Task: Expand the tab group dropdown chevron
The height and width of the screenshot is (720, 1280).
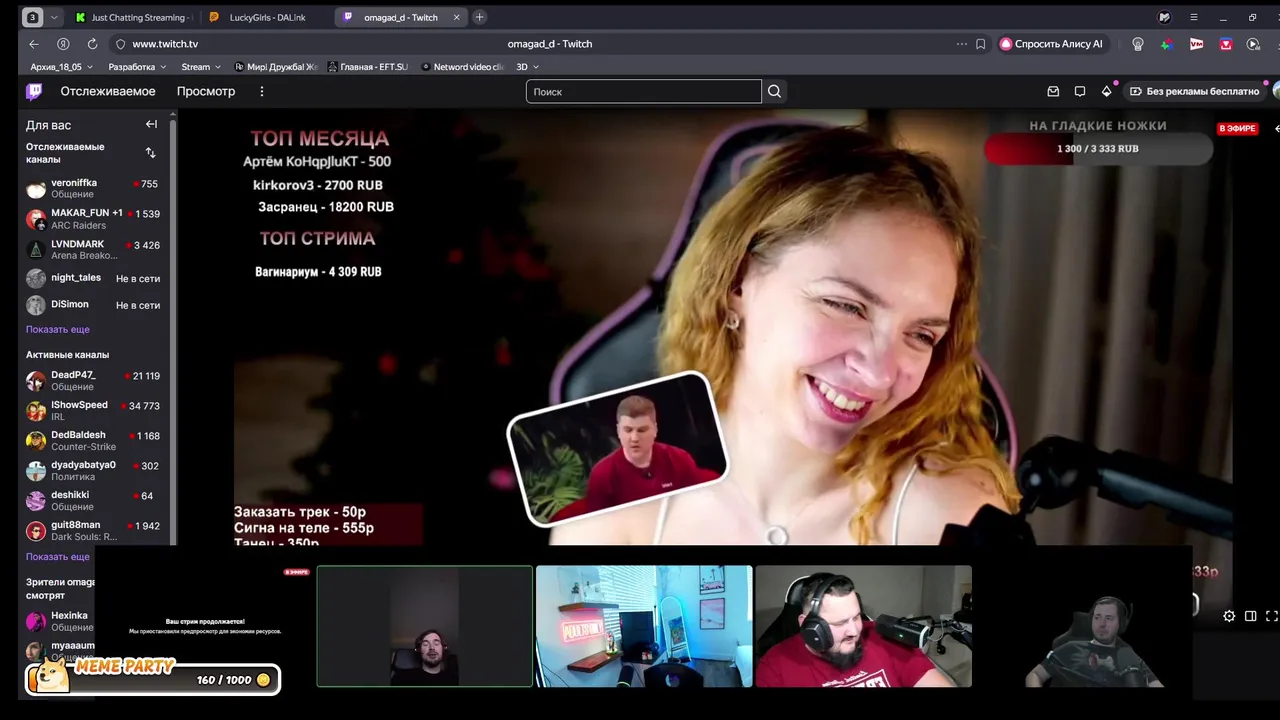Action: click(x=54, y=17)
